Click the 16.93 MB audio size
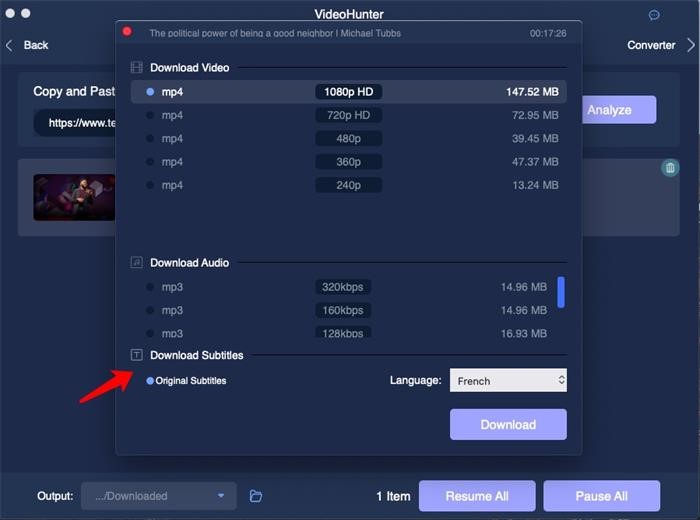The image size is (700, 520). click(524, 333)
